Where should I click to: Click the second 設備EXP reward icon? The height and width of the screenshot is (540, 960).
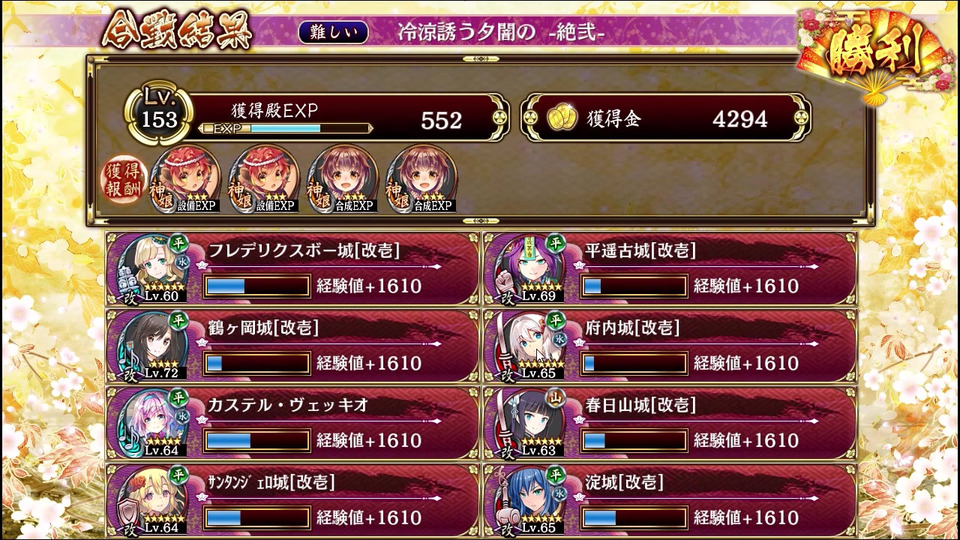tap(264, 179)
